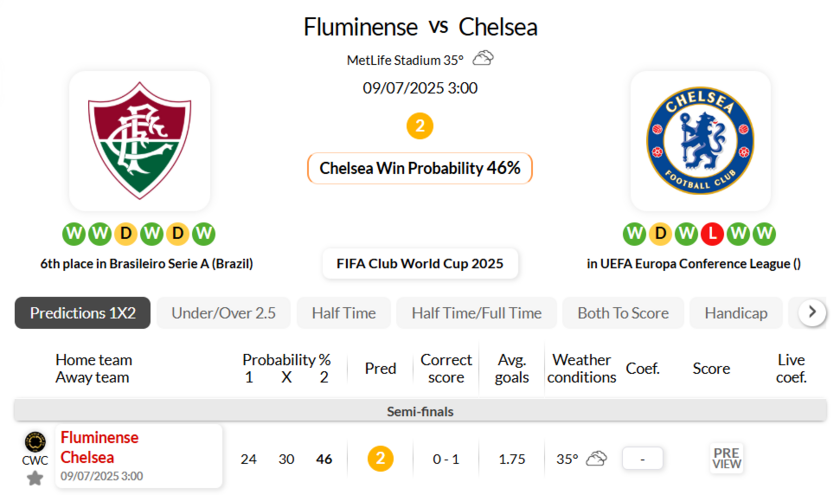Viewport: 840px width, 495px height.
Task: Click Chelsea's red L form badge
Action: click(712, 234)
